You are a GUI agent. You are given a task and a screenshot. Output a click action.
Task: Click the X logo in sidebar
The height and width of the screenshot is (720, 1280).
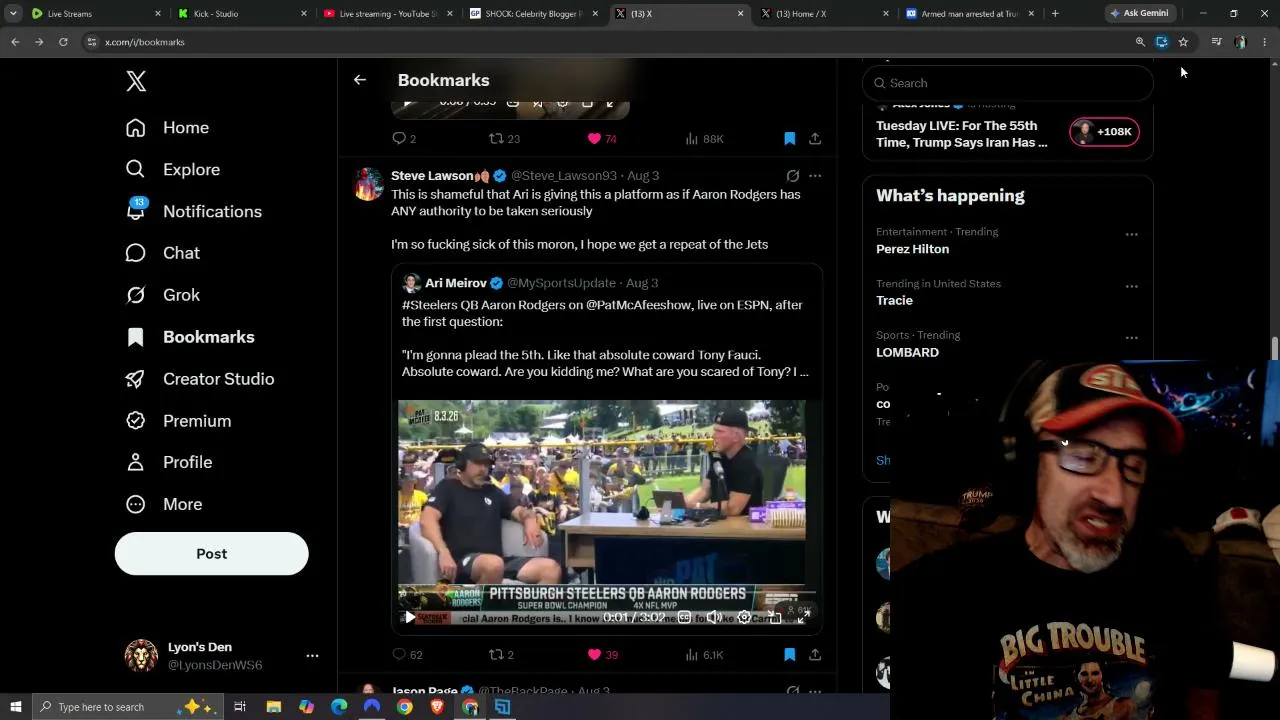tap(136, 81)
